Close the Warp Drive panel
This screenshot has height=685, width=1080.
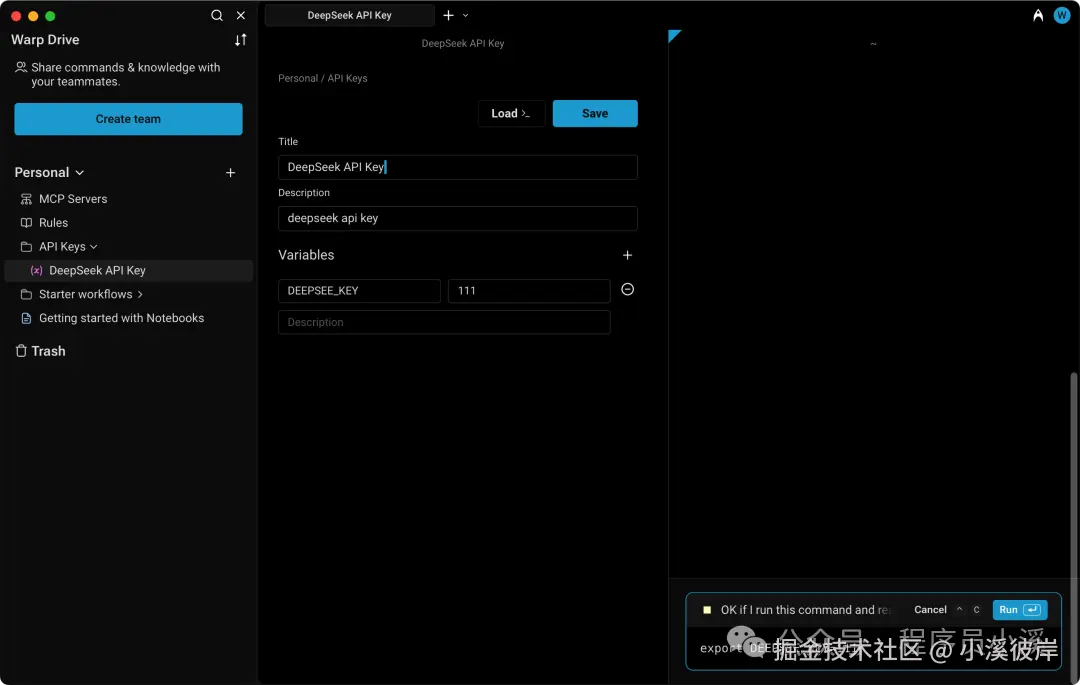(241, 15)
